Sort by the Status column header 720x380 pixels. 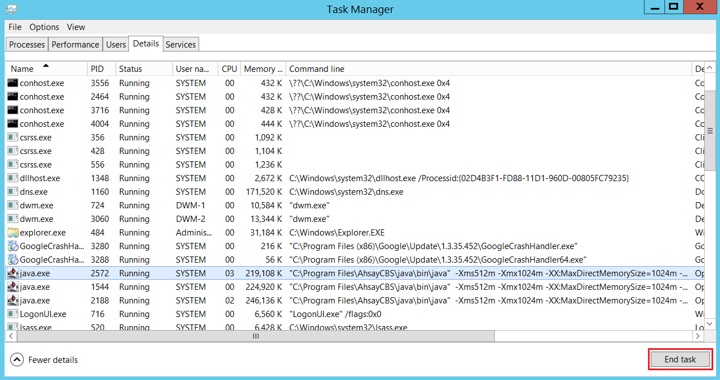144,69
